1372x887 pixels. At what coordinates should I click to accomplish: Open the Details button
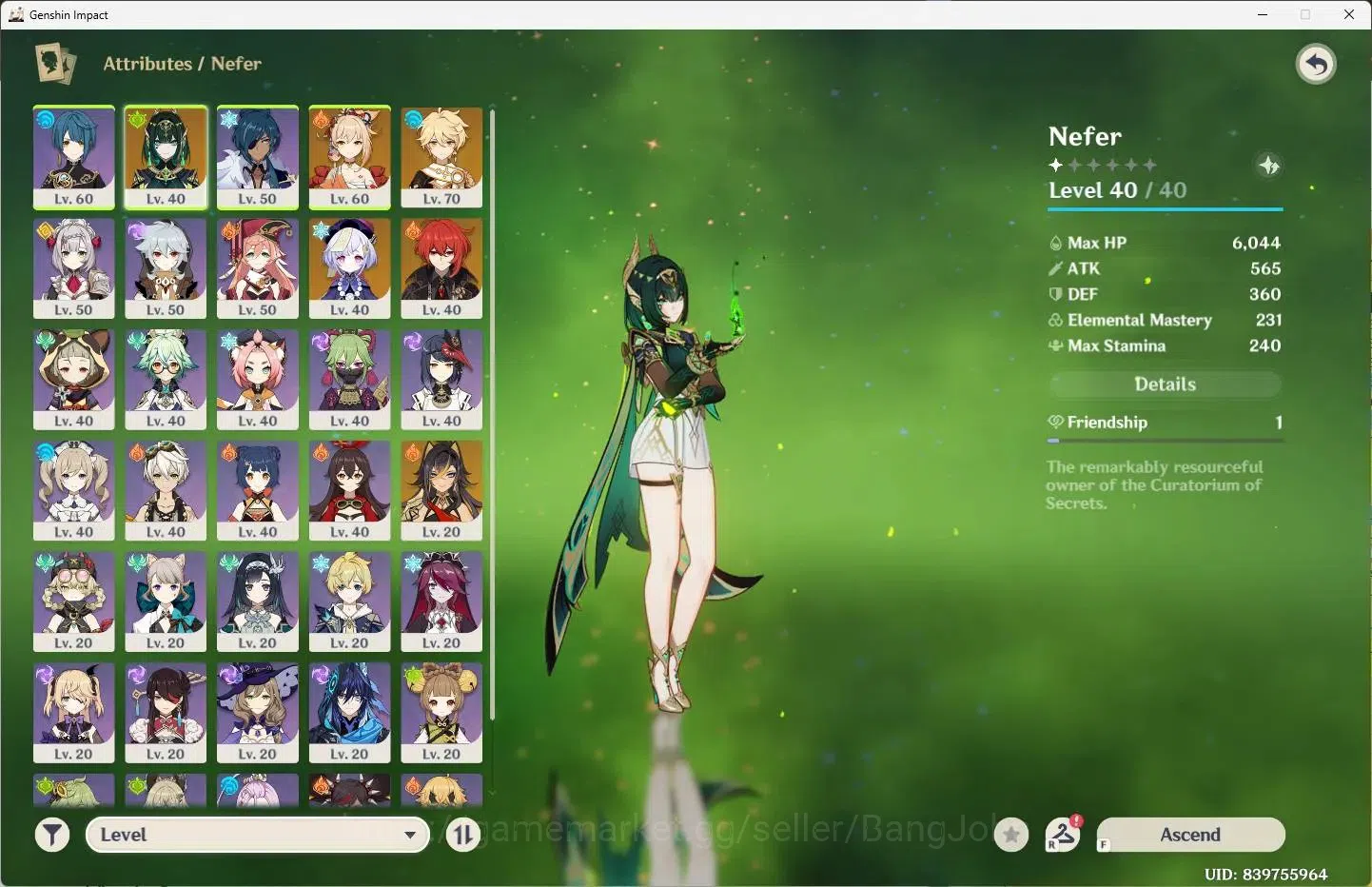(1165, 384)
